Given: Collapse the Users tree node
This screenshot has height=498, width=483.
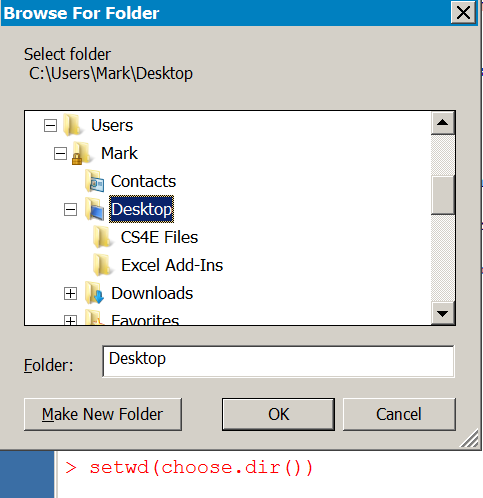Looking at the screenshot, I should tap(50, 126).
